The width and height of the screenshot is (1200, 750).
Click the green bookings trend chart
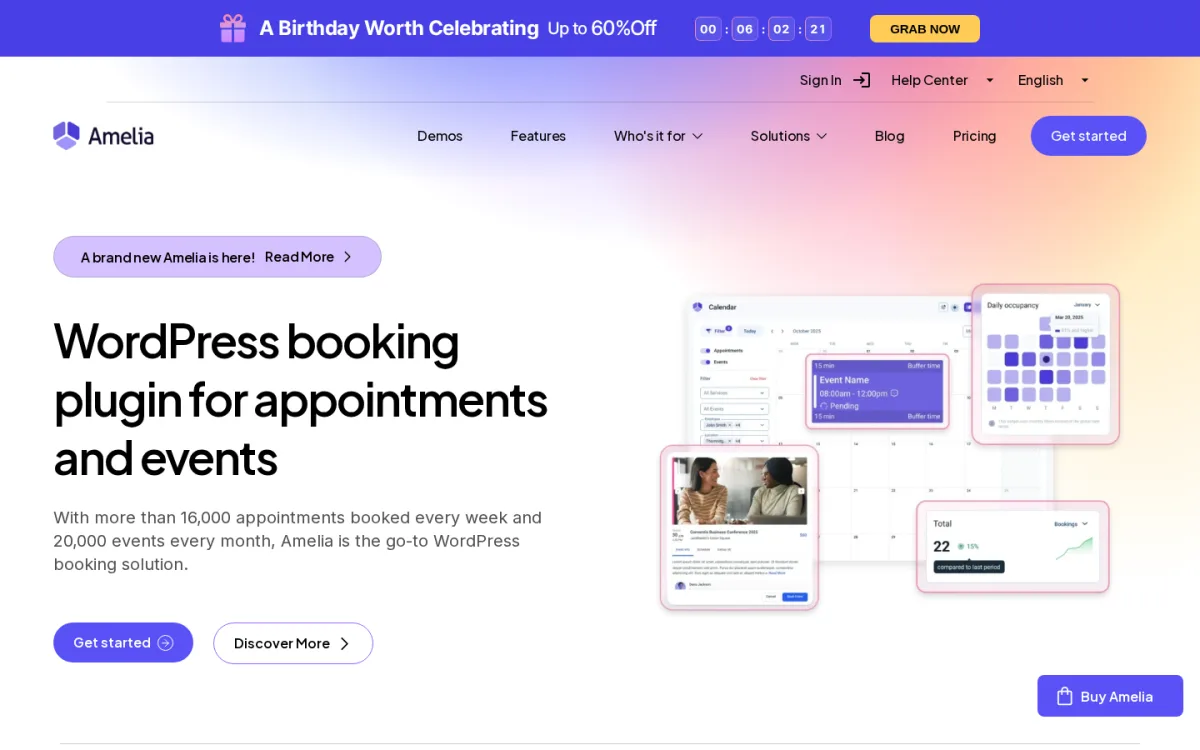pos(1074,549)
